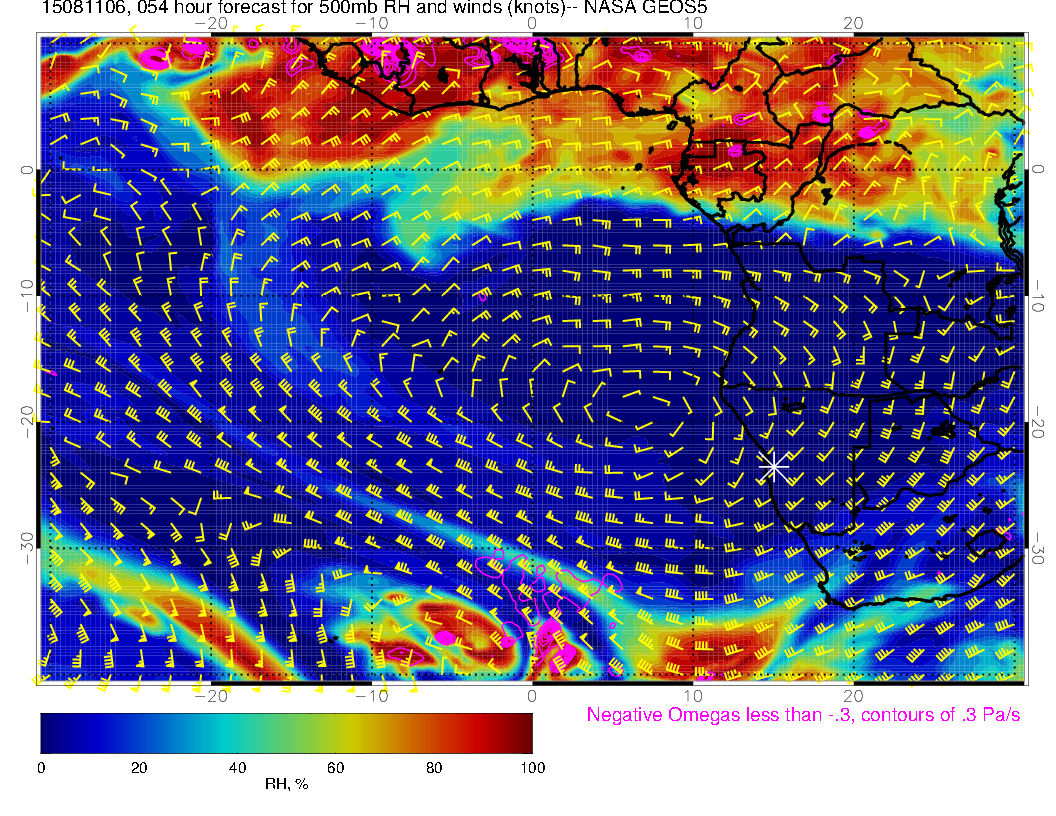Click the RH color scale bar
Viewport: 1056px width, 816px height.
286,733
